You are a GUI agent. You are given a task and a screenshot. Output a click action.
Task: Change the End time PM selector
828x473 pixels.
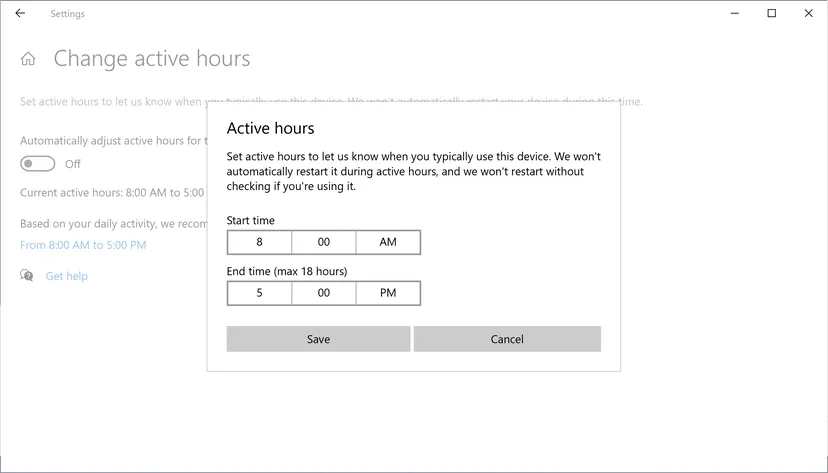(388, 293)
